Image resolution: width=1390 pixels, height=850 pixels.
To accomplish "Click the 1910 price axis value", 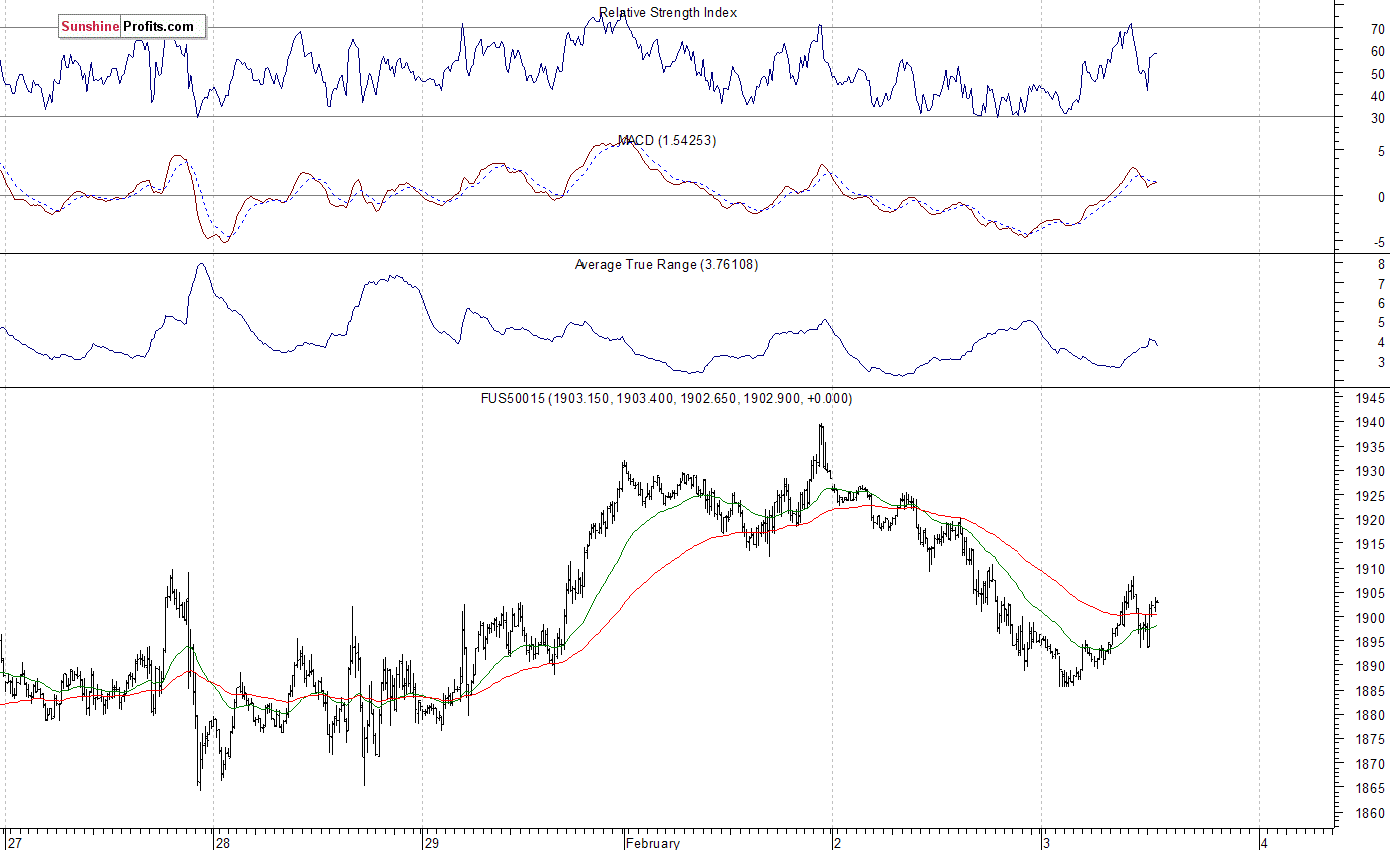I will coord(1369,569).
